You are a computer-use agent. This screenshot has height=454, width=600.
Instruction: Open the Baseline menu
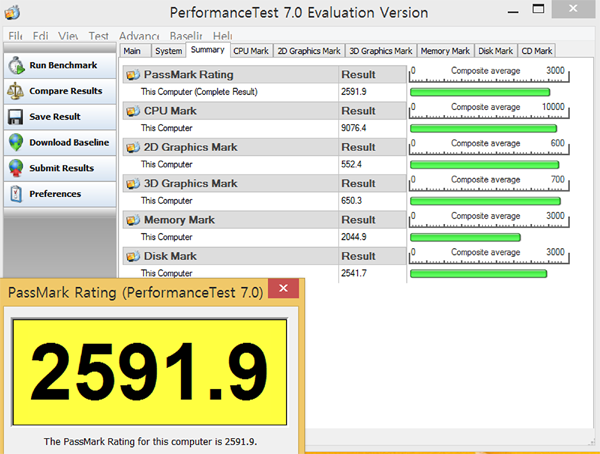pos(186,36)
